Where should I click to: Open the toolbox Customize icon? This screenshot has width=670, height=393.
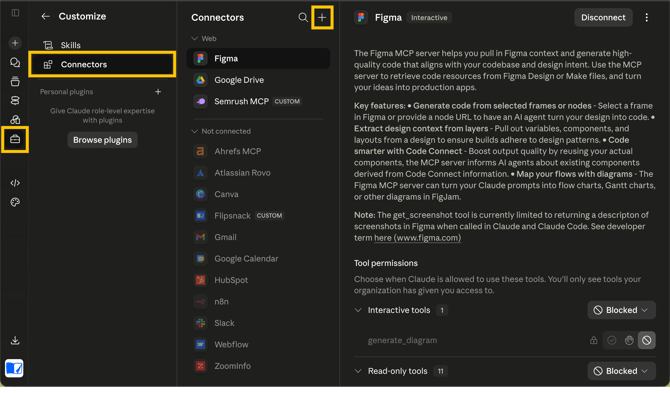pos(15,139)
